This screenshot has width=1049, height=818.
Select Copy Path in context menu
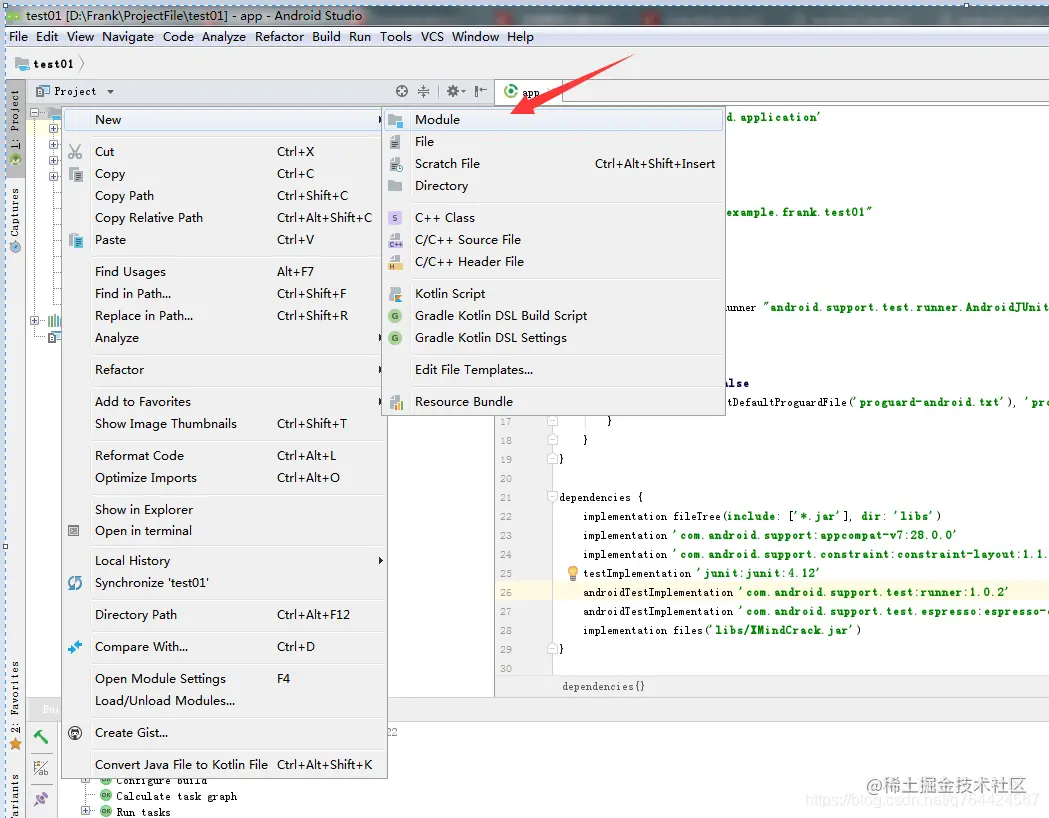(x=225, y=196)
